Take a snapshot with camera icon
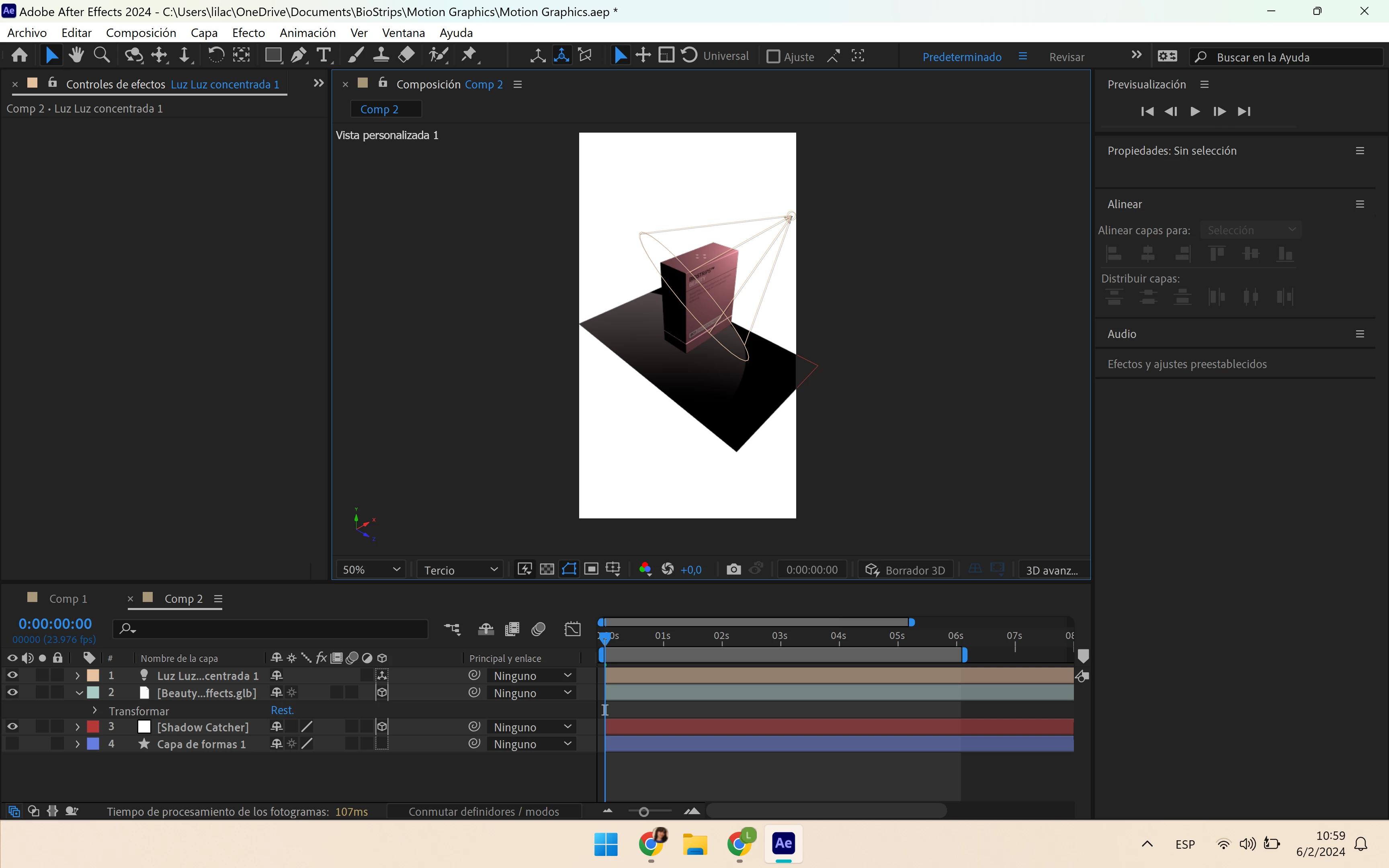The width and height of the screenshot is (1389, 868). [x=733, y=569]
